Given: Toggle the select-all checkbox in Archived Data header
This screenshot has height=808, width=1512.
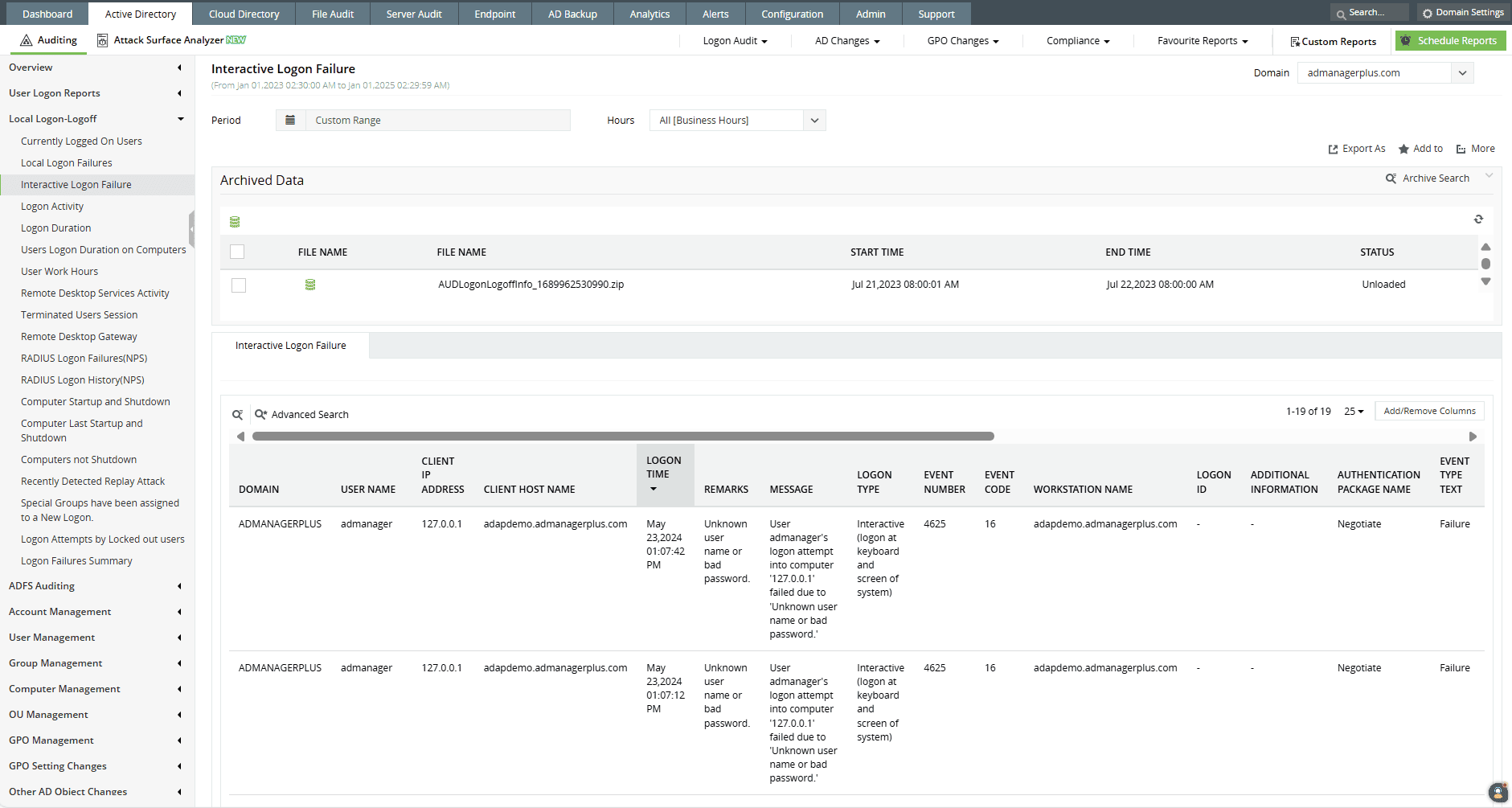Looking at the screenshot, I should 237,252.
